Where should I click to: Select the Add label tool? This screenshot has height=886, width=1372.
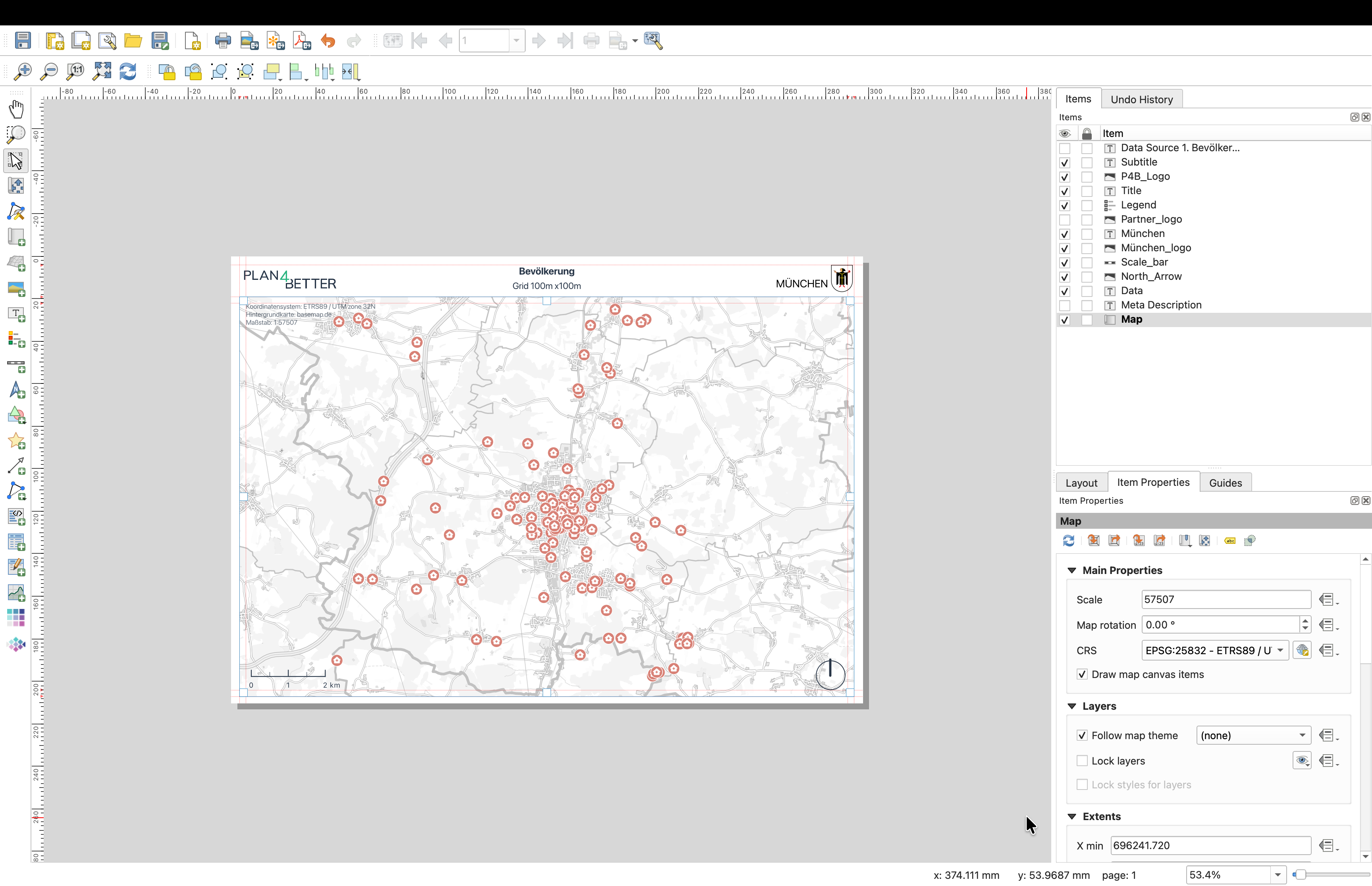pyautogui.click(x=16, y=314)
